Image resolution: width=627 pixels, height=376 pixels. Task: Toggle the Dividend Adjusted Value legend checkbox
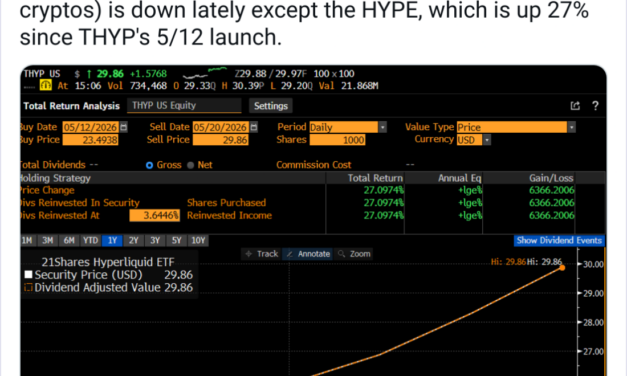[28, 287]
